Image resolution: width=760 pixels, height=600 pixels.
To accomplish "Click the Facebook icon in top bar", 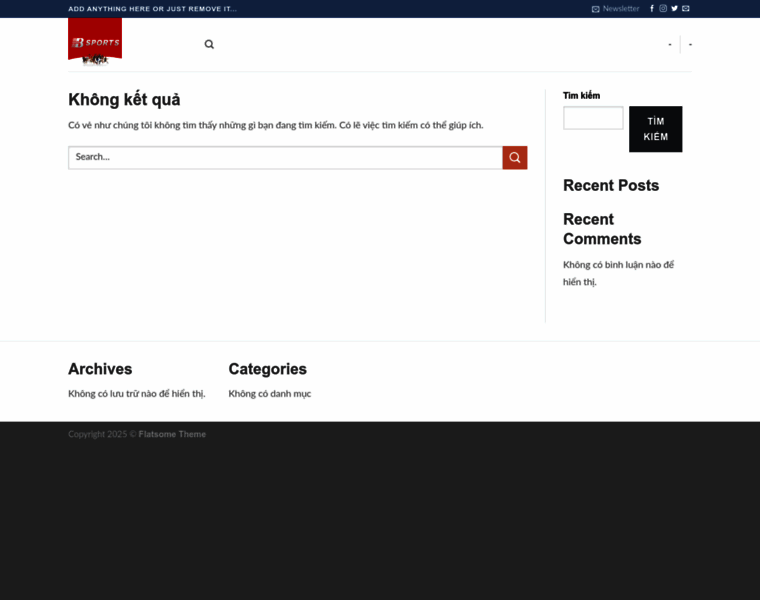I will tap(652, 8).
